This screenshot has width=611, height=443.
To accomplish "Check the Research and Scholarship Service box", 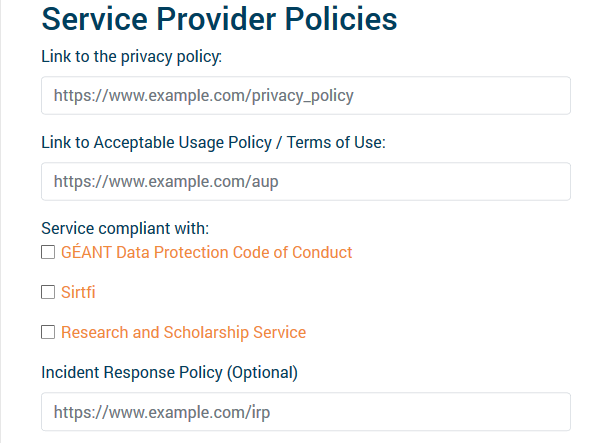I will click(x=48, y=333).
